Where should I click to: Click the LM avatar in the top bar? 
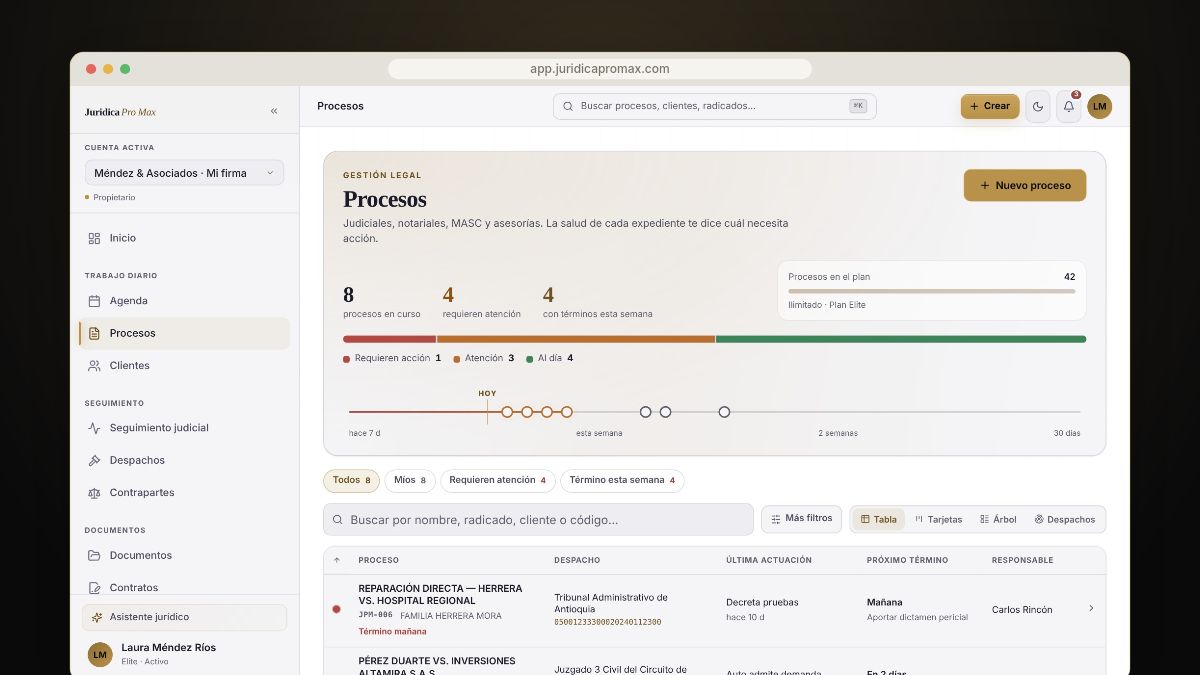pos(1100,106)
